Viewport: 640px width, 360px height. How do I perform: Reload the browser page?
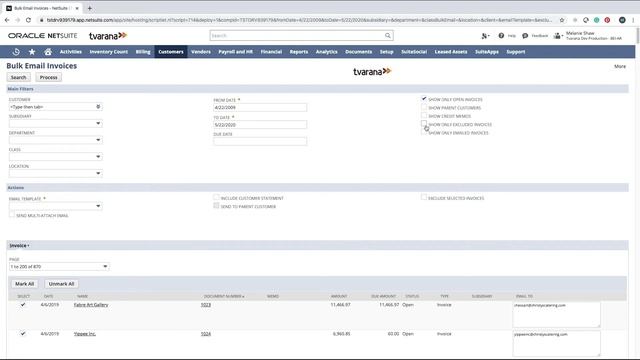pos(28,20)
